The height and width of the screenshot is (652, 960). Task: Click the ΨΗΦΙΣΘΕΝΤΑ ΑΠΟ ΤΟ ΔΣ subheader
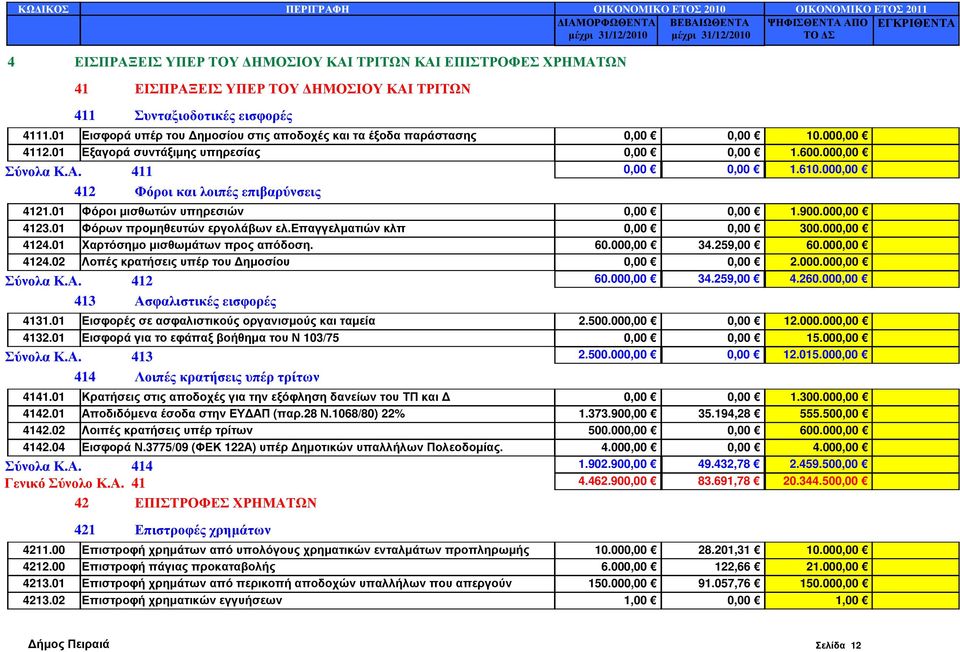tap(819, 29)
